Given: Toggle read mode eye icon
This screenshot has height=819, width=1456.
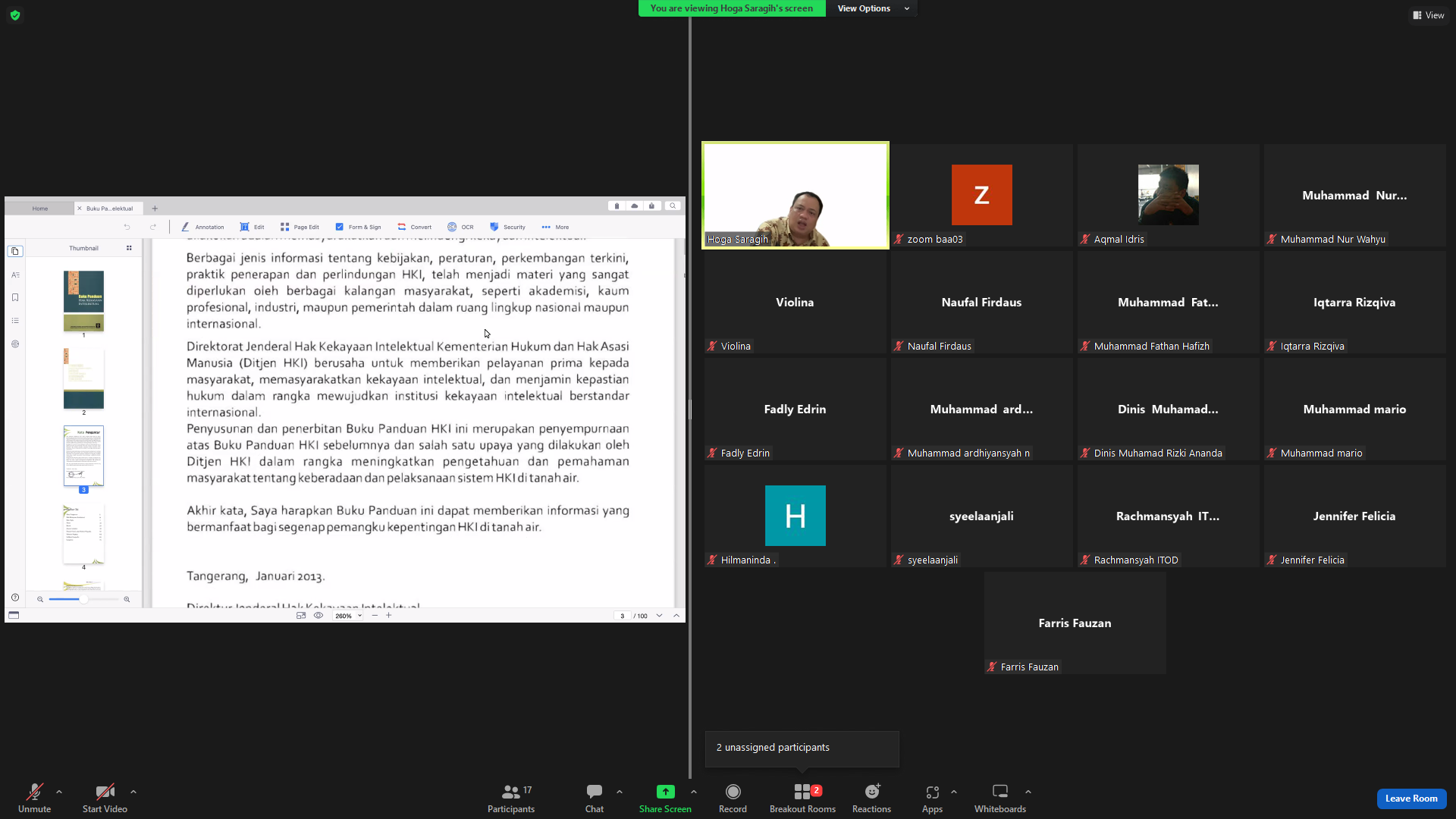Looking at the screenshot, I should 318,616.
